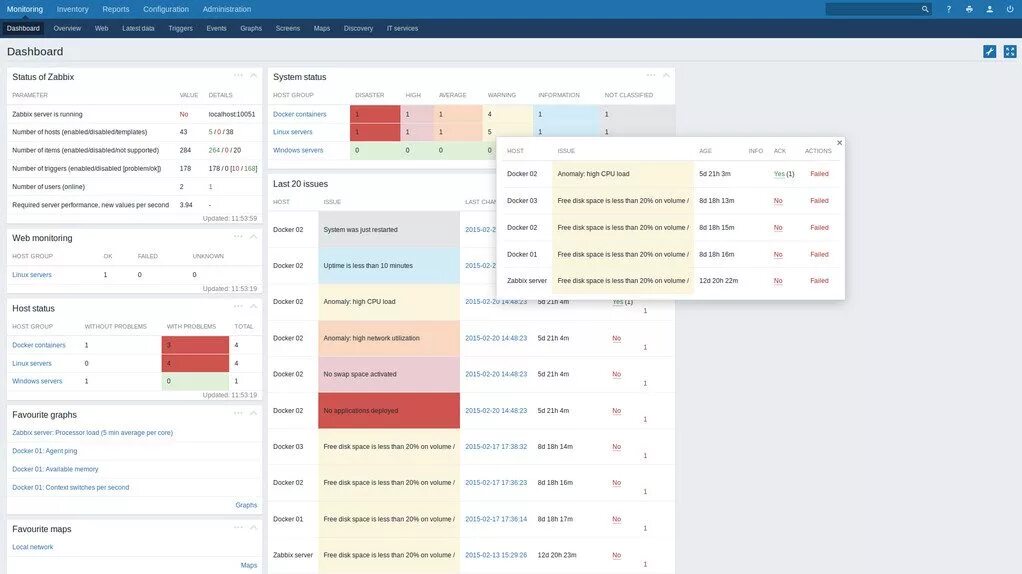Open System status widget options menu
1022x574 pixels.
point(650,76)
